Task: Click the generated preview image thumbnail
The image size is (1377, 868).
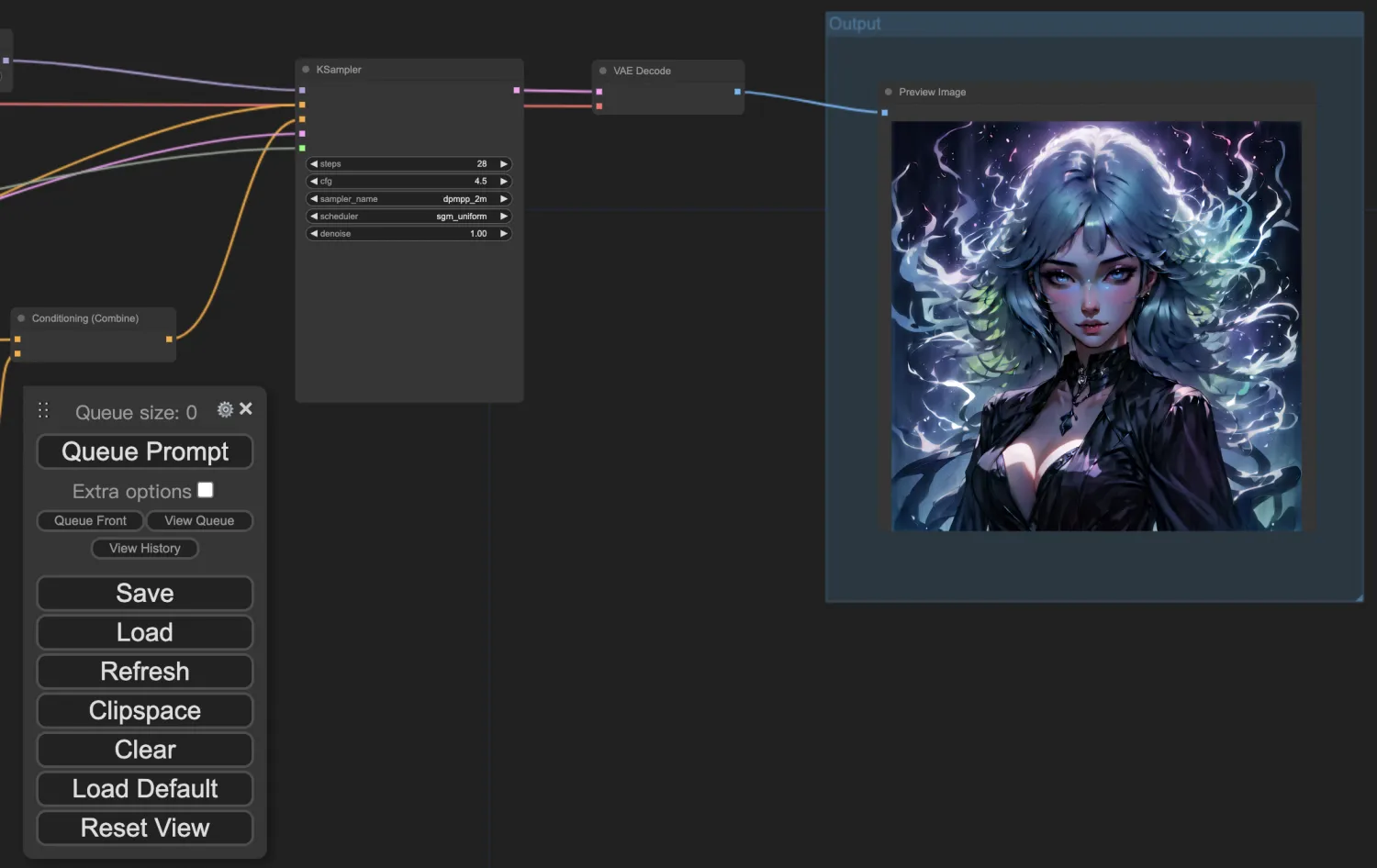Action: (x=1096, y=326)
